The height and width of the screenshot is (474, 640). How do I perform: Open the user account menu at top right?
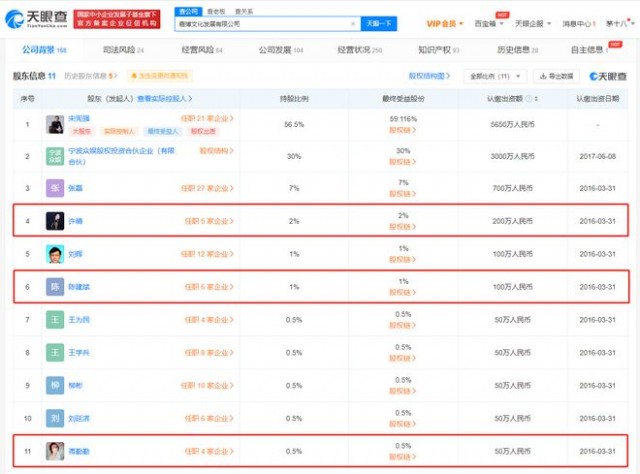click(x=619, y=24)
